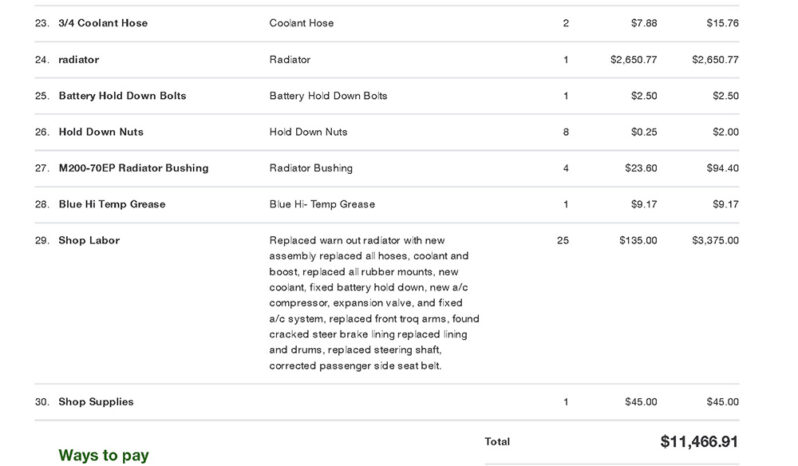Click the Shop Labor work description text
This screenshot has width=798, height=466.
point(374,303)
